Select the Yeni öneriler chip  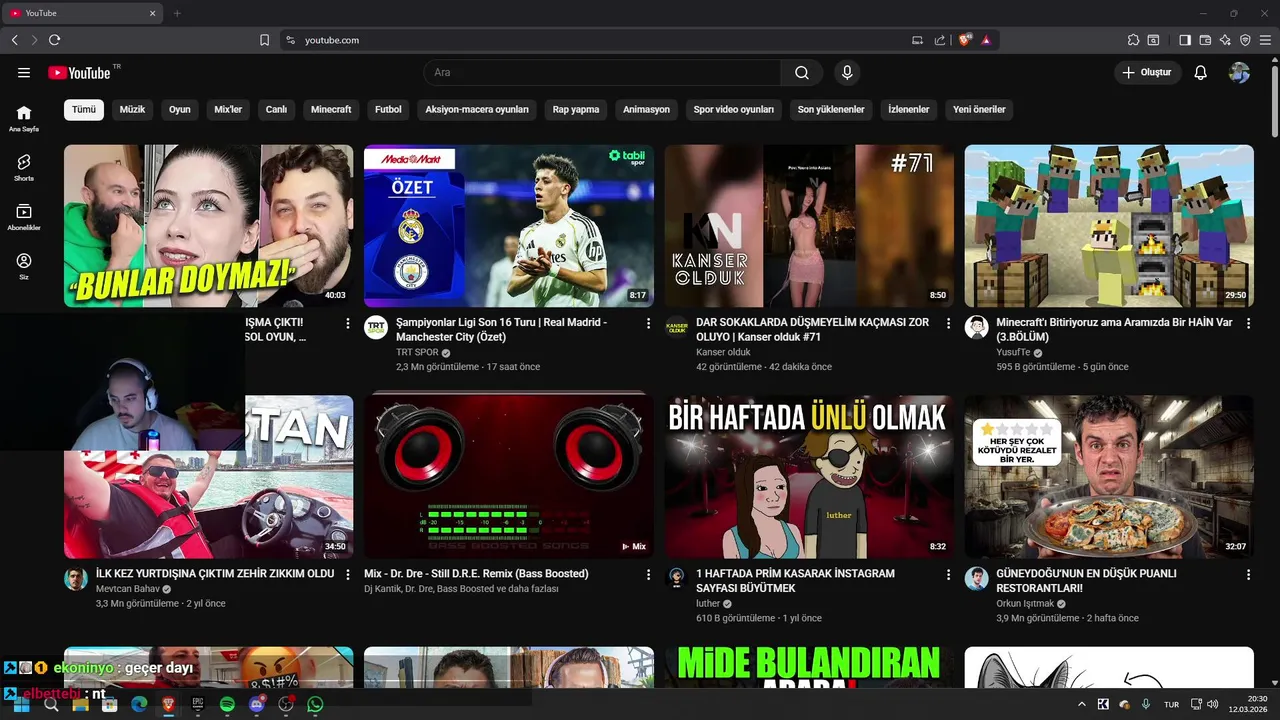pos(979,109)
